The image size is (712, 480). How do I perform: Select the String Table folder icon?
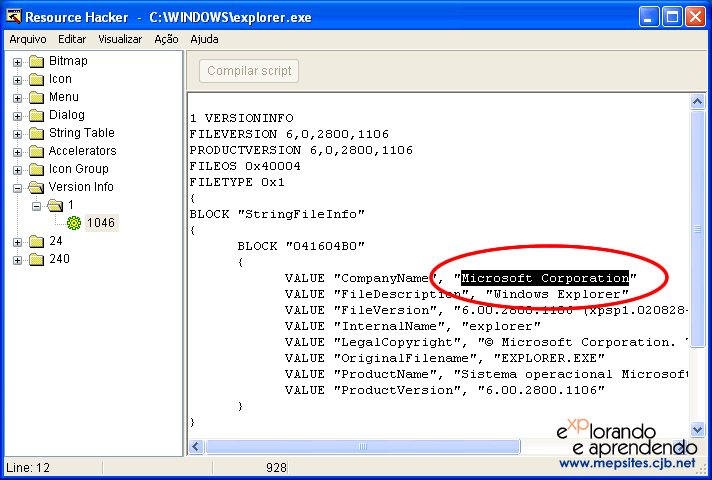(x=36, y=134)
